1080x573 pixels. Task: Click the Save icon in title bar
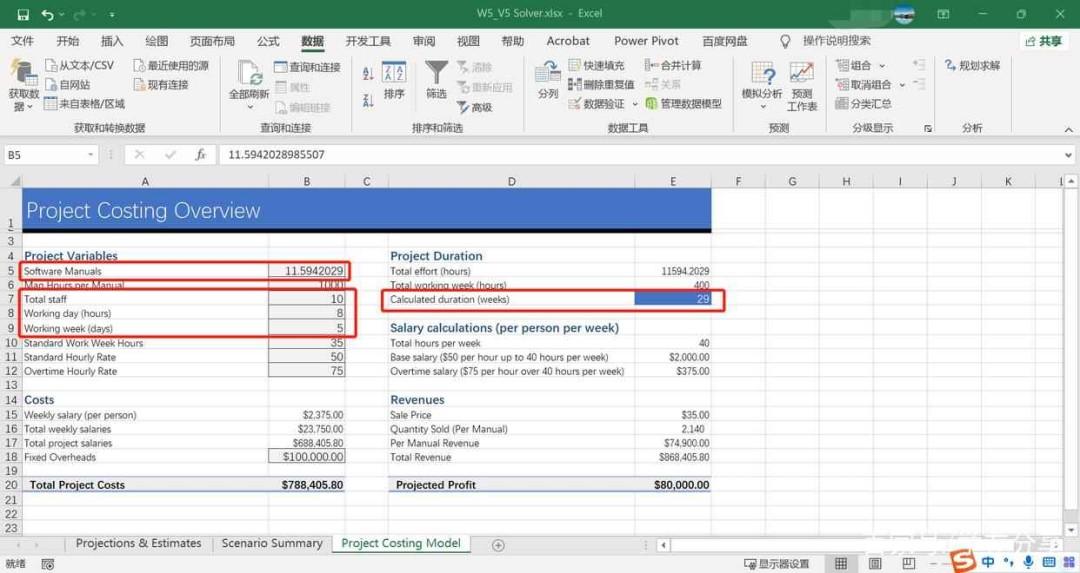pos(23,14)
